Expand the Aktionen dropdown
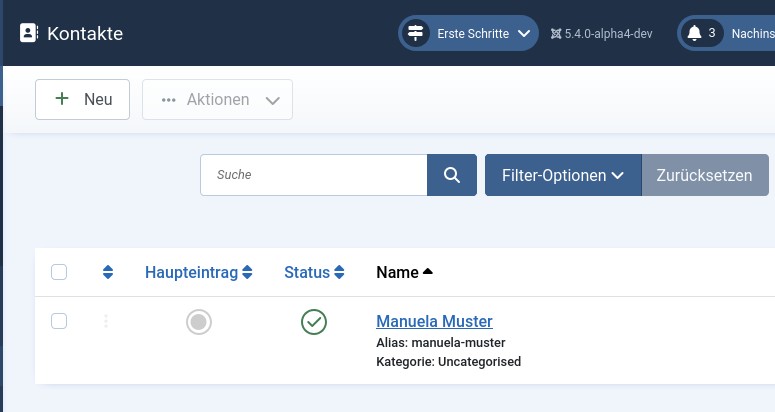The height and width of the screenshot is (412, 775). pos(217,99)
